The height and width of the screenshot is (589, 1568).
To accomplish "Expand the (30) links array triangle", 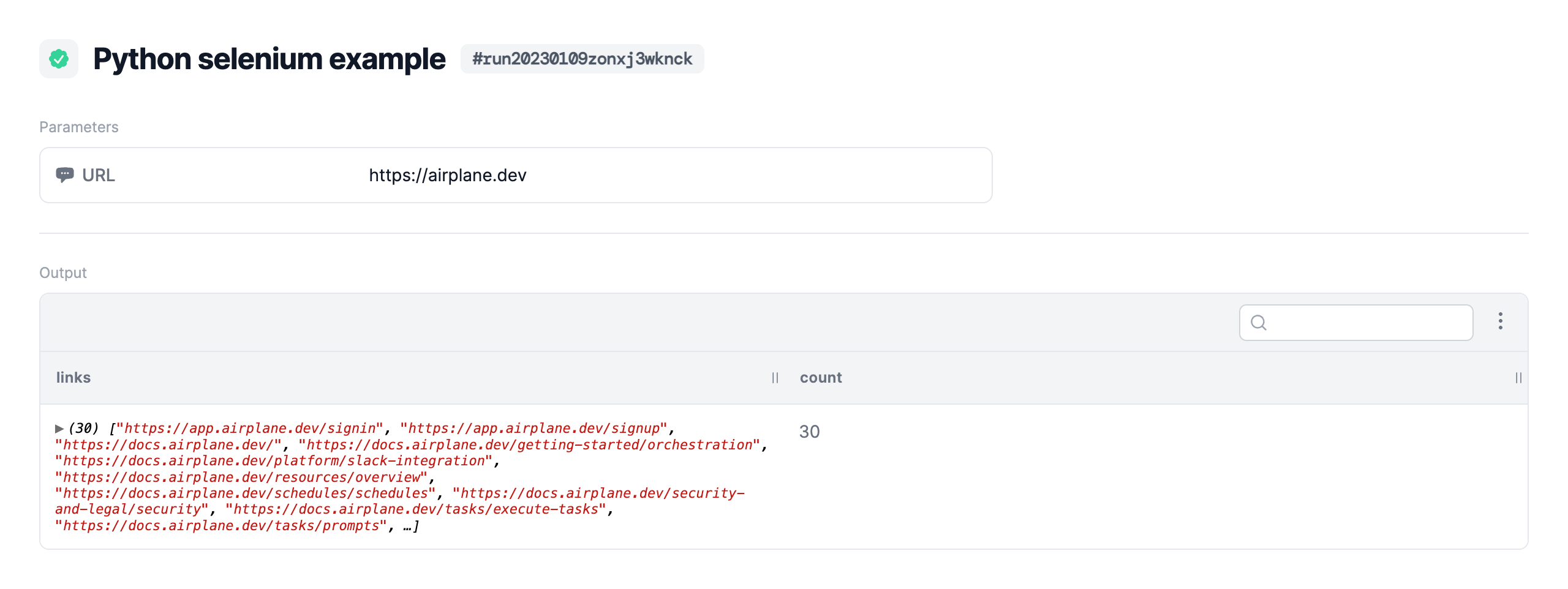I will coord(59,429).
